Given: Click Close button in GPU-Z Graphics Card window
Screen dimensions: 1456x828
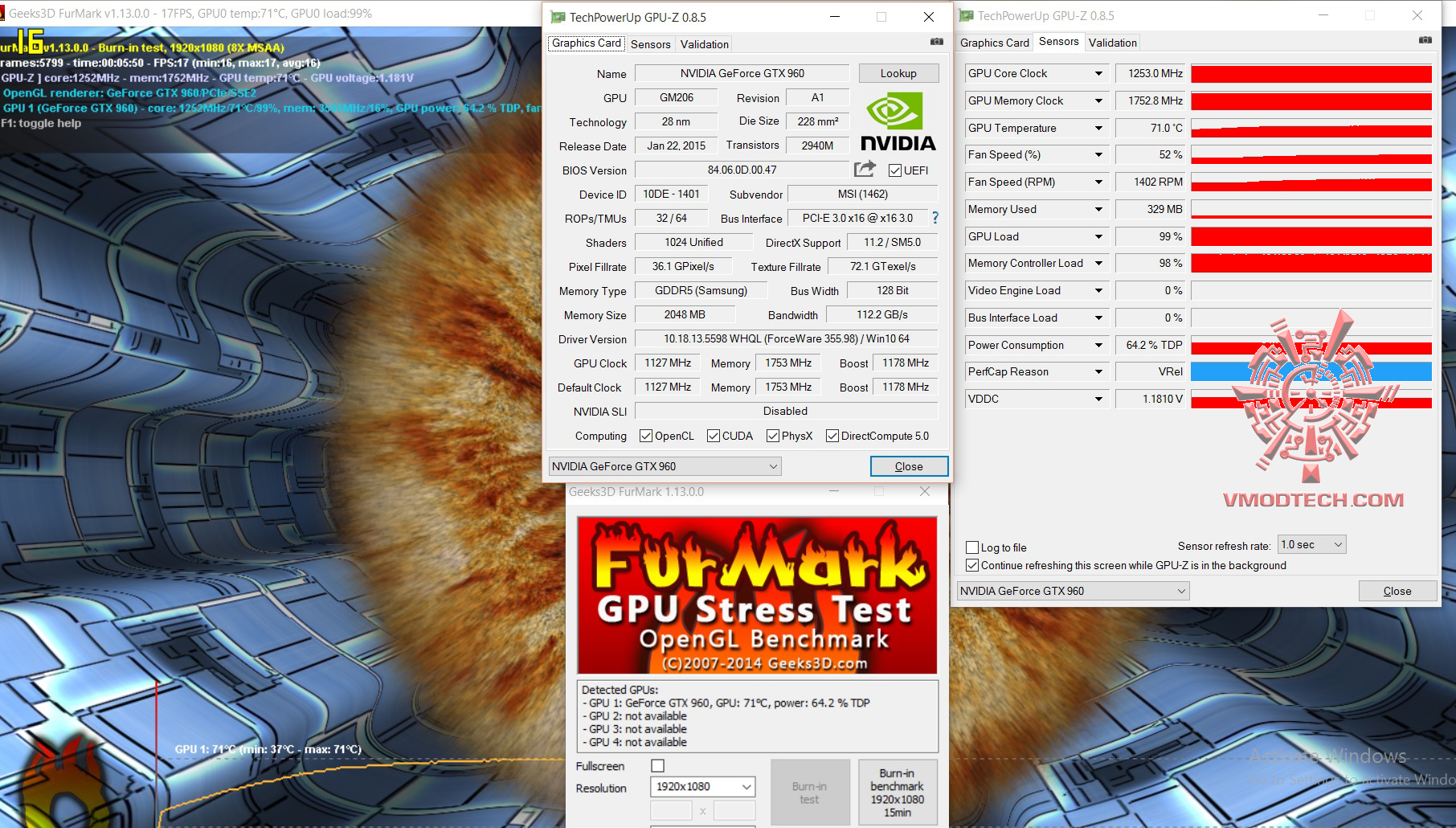Looking at the screenshot, I should pos(909,466).
